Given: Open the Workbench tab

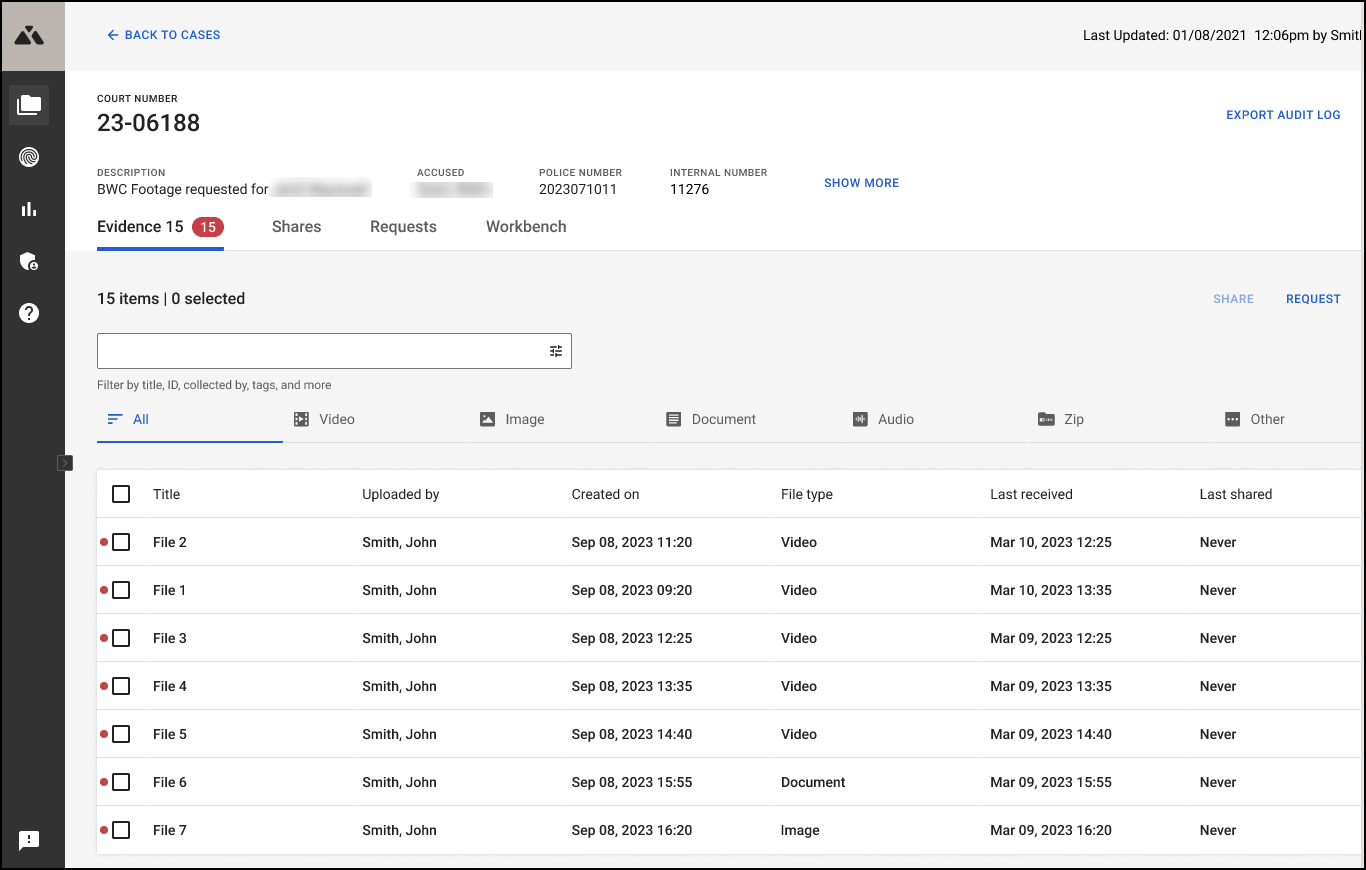Looking at the screenshot, I should (525, 226).
